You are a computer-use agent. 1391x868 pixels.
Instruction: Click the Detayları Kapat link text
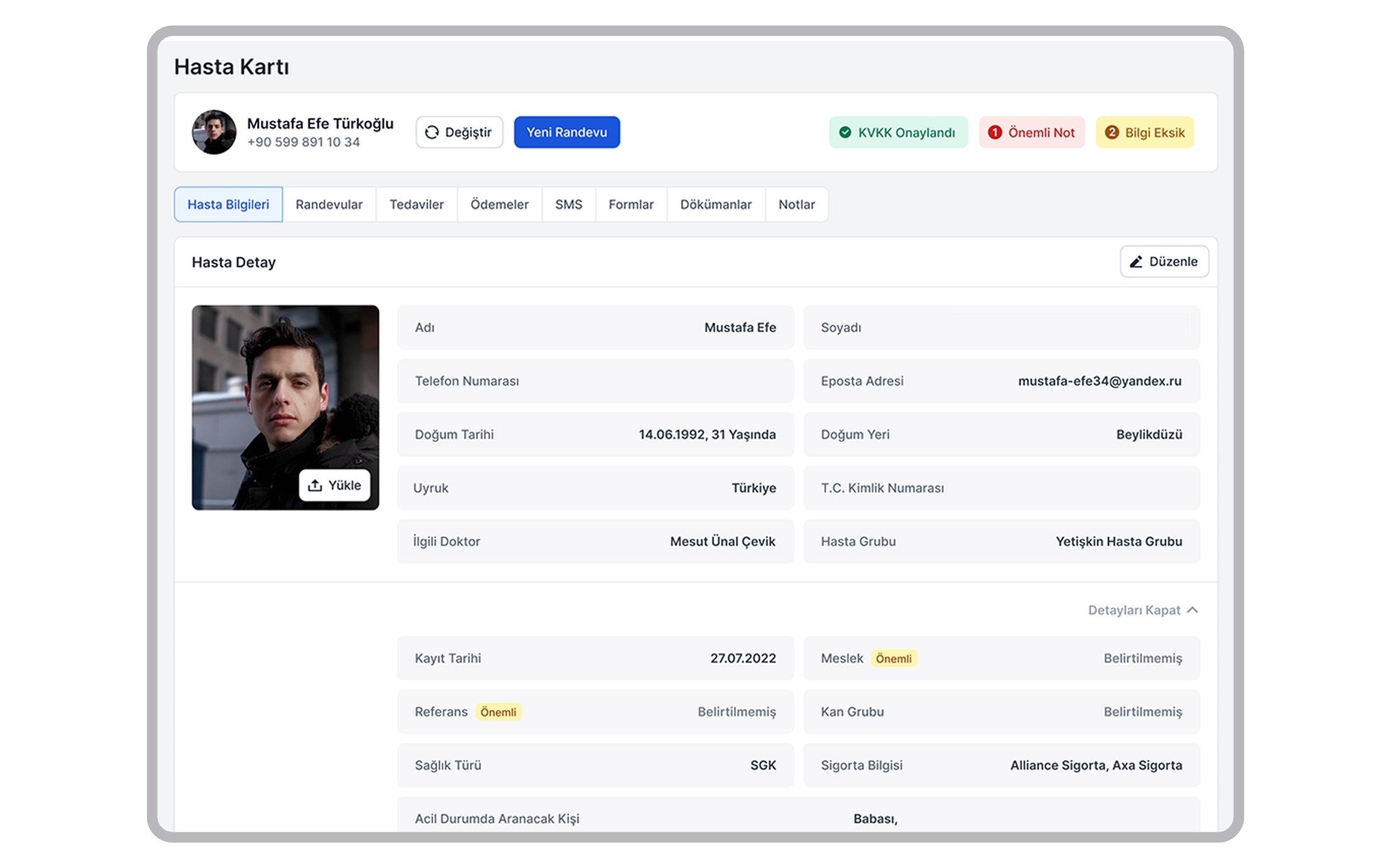pos(1134,610)
